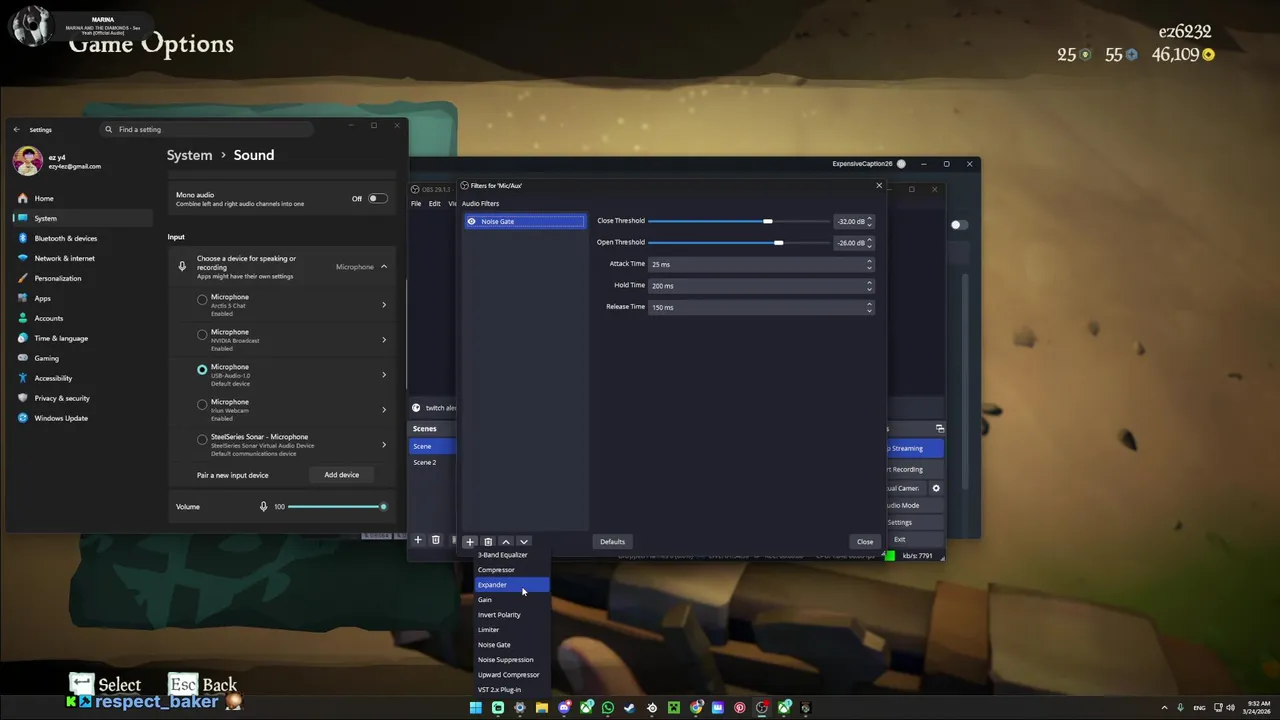The height and width of the screenshot is (720, 1280).
Task: Choose Limiter from the filter menu
Action: coord(512,630)
